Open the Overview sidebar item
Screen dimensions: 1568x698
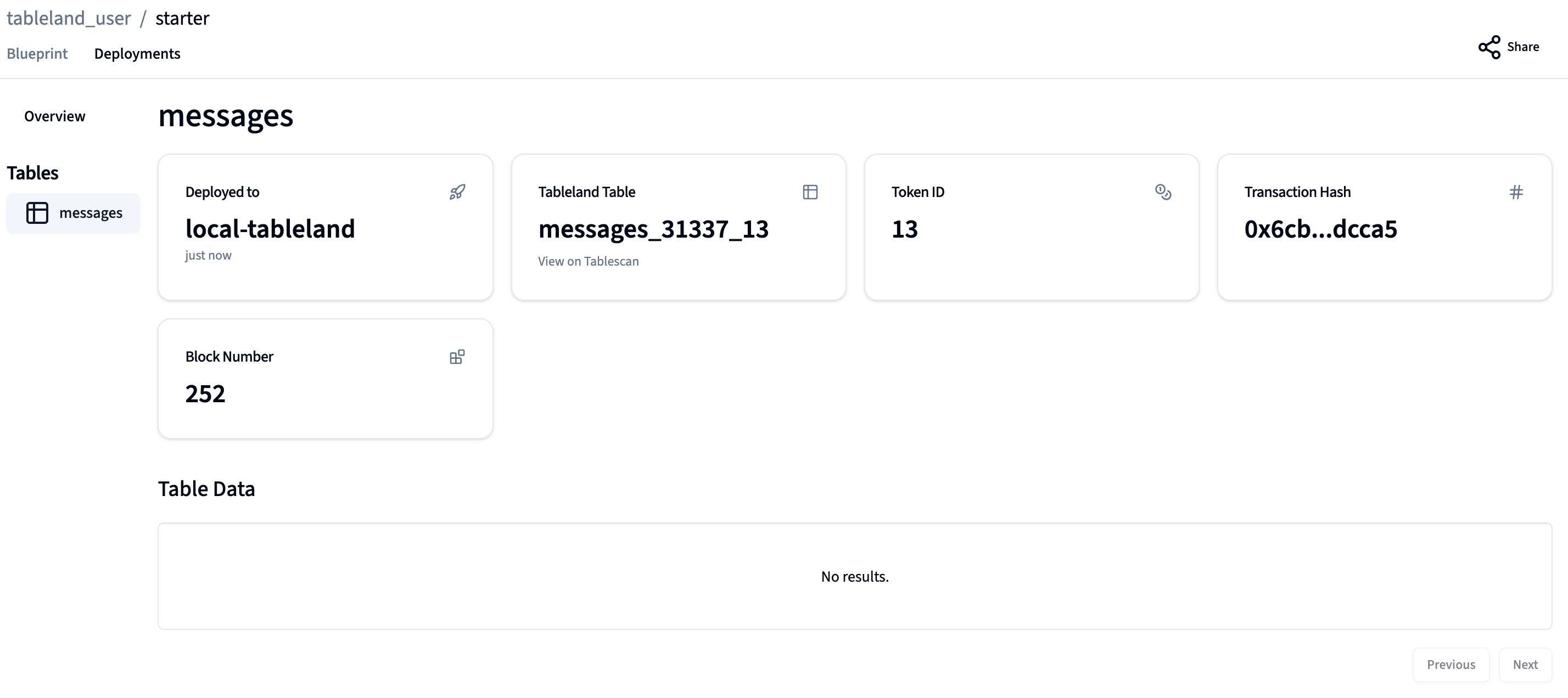point(55,116)
